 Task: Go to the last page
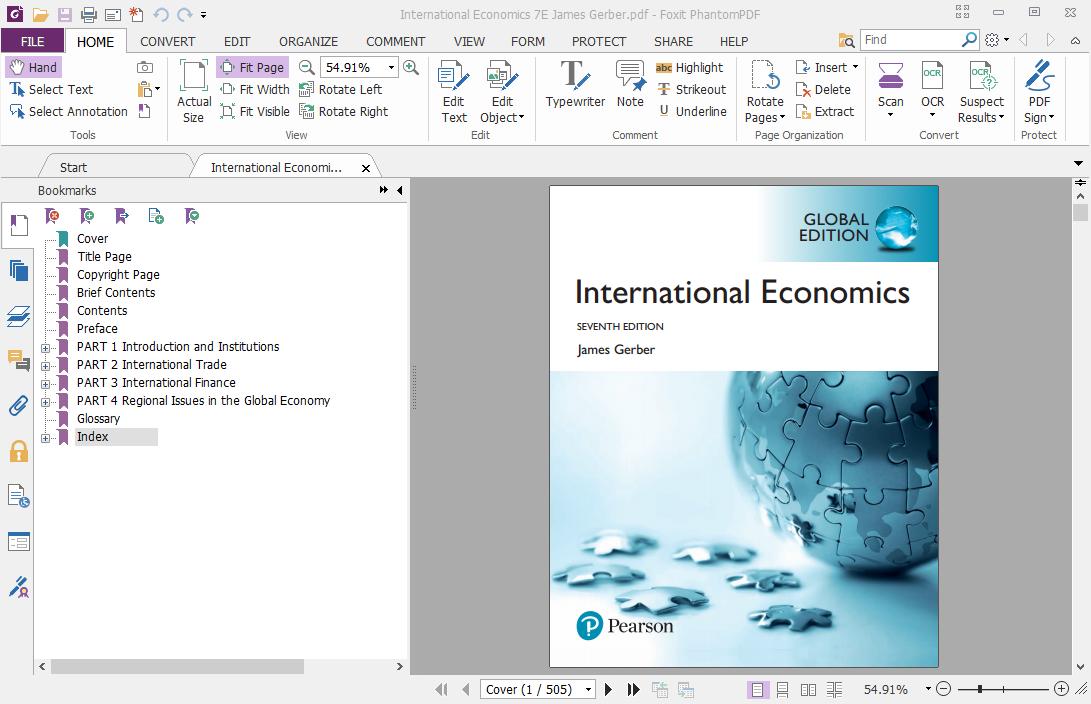pos(633,689)
